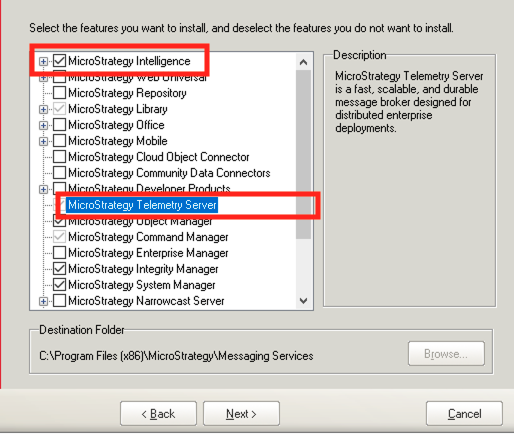Check the MicroStrategy Repository checkbox
The height and width of the screenshot is (434, 514).
[59, 93]
